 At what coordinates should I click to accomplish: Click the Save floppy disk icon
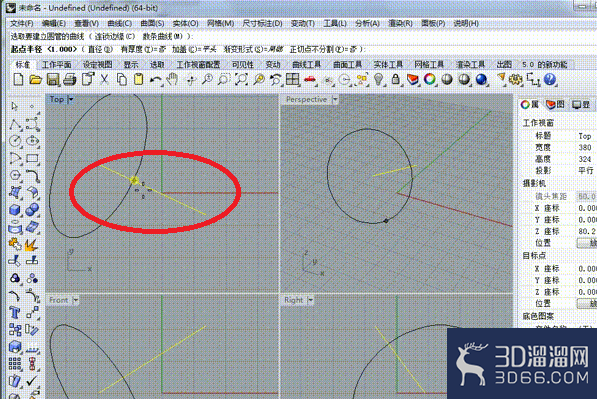[x=53, y=79]
